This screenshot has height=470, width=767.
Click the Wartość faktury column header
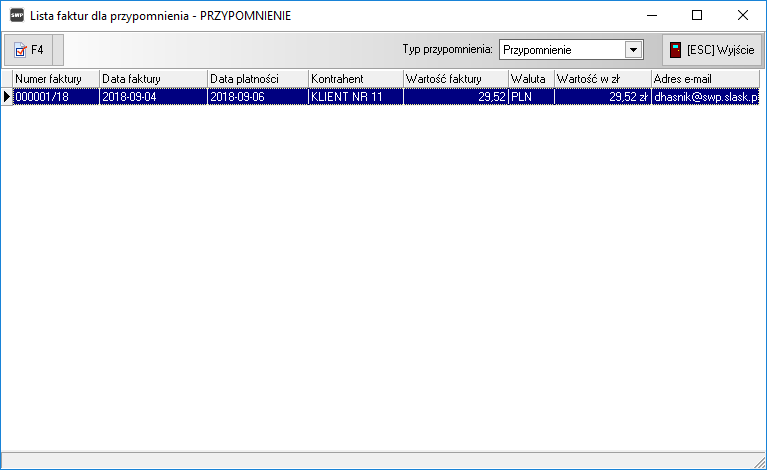tap(455, 79)
